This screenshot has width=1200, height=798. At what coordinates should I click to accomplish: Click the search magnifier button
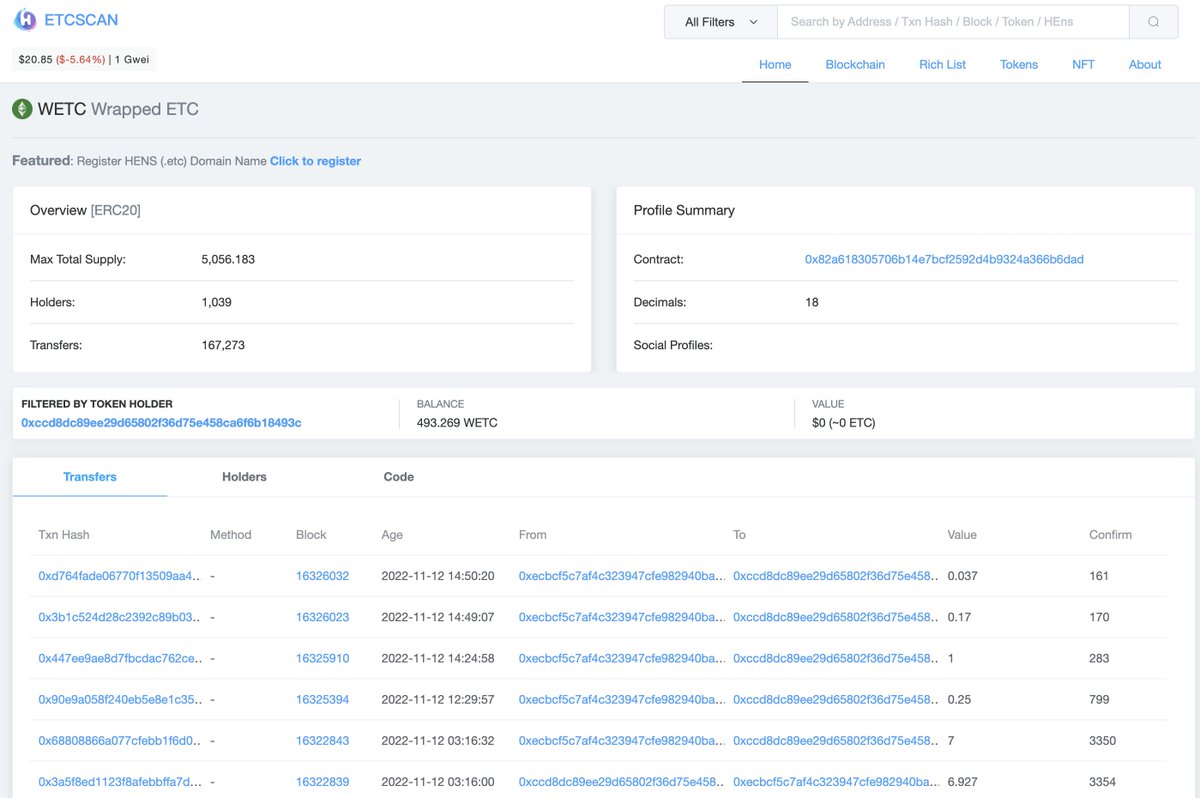tap(1153, 22)
